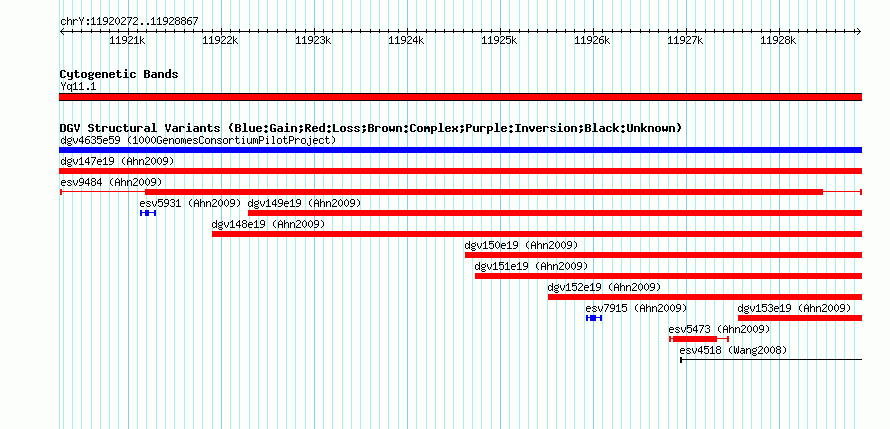Click the 11925k ruler tick label

click(x=500, y=40)
